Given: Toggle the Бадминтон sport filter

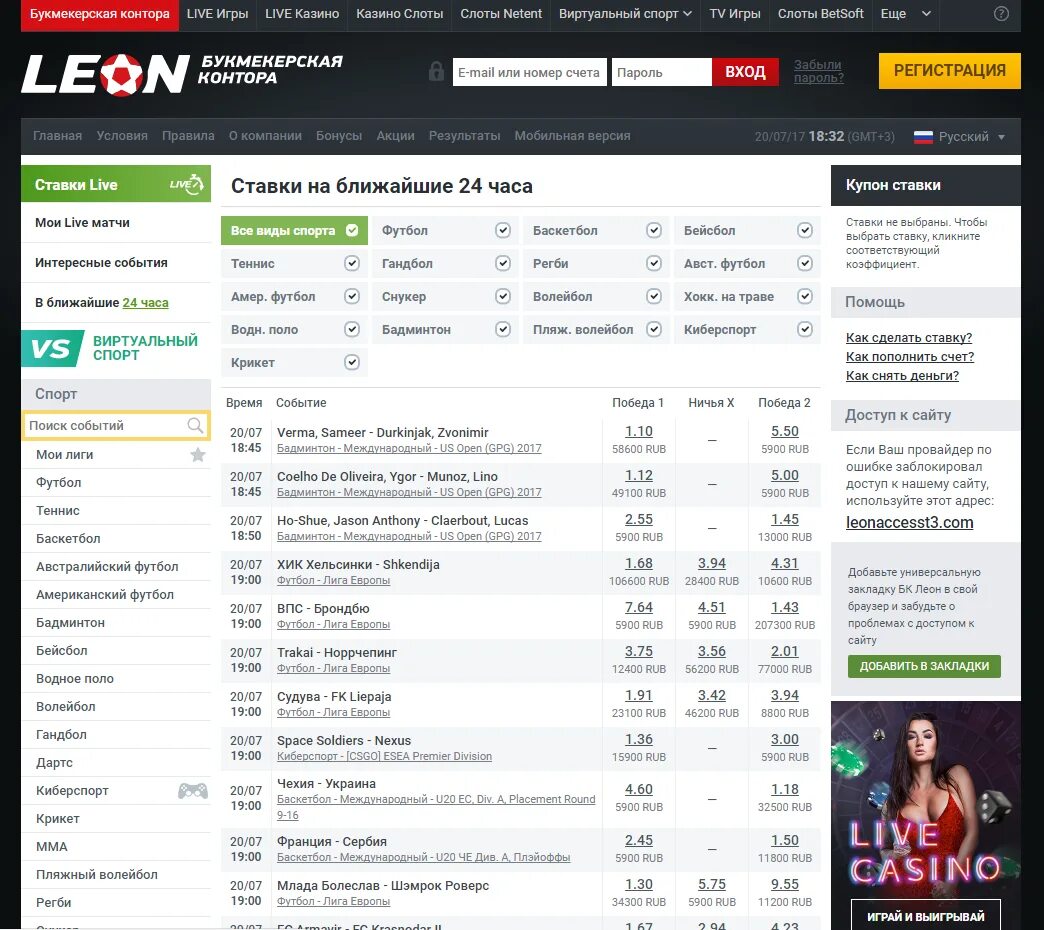Looking at the screenshot, I should click(445, 330).
